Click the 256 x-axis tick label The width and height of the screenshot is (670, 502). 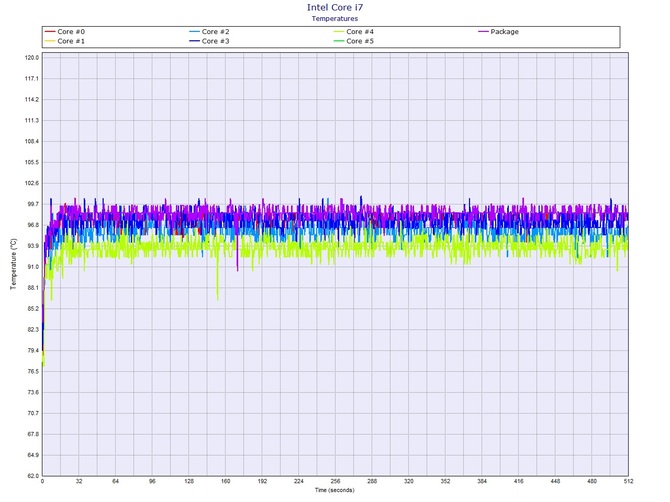point(335,481)
